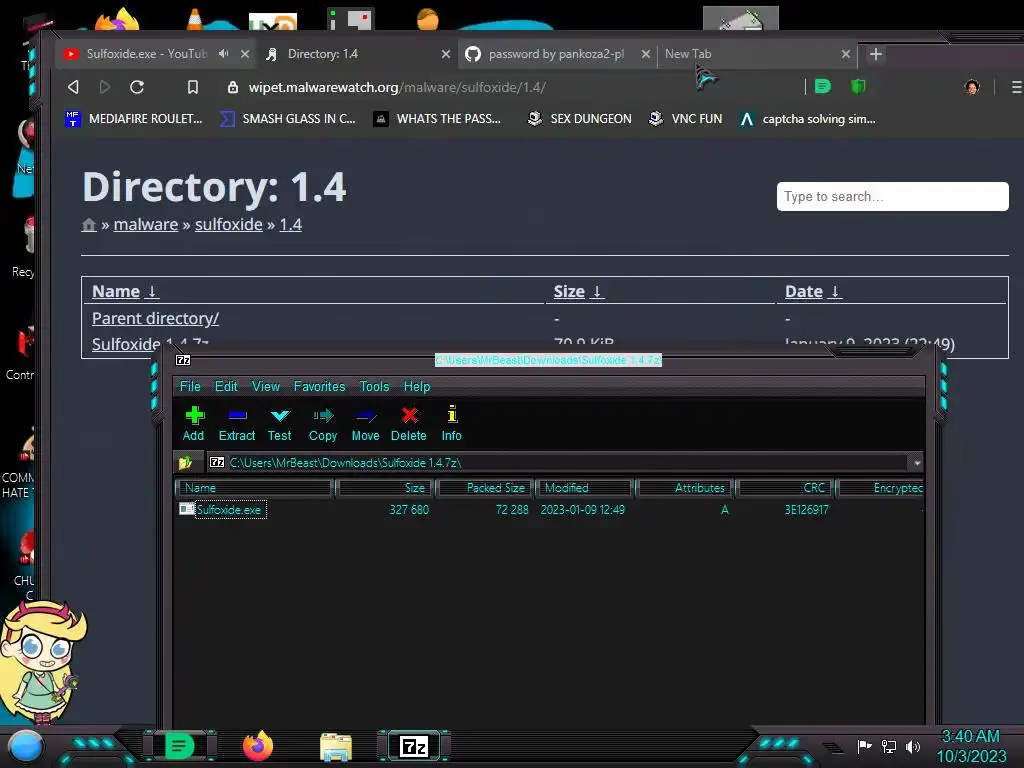Switch to the New Tab tab
The image size is (1024, 768).
[688, 54]
